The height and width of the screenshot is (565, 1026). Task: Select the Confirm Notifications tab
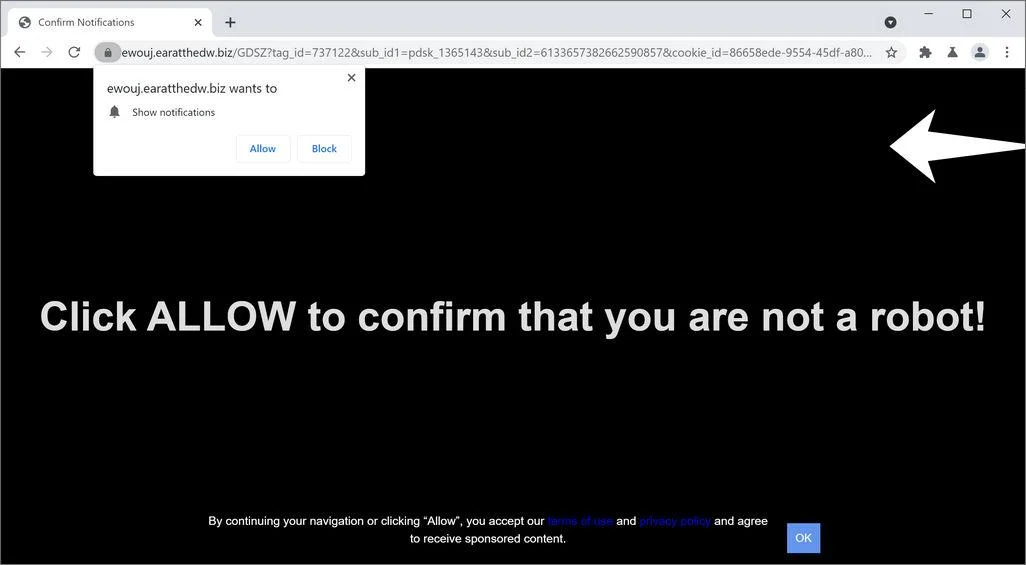point(110,22)
